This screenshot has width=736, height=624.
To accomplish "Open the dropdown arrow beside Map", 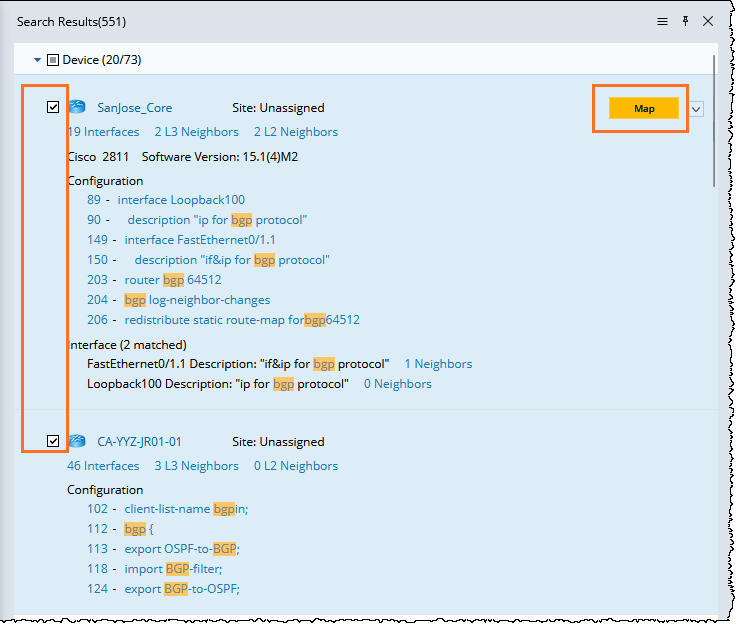I will [x=696, y=109].
